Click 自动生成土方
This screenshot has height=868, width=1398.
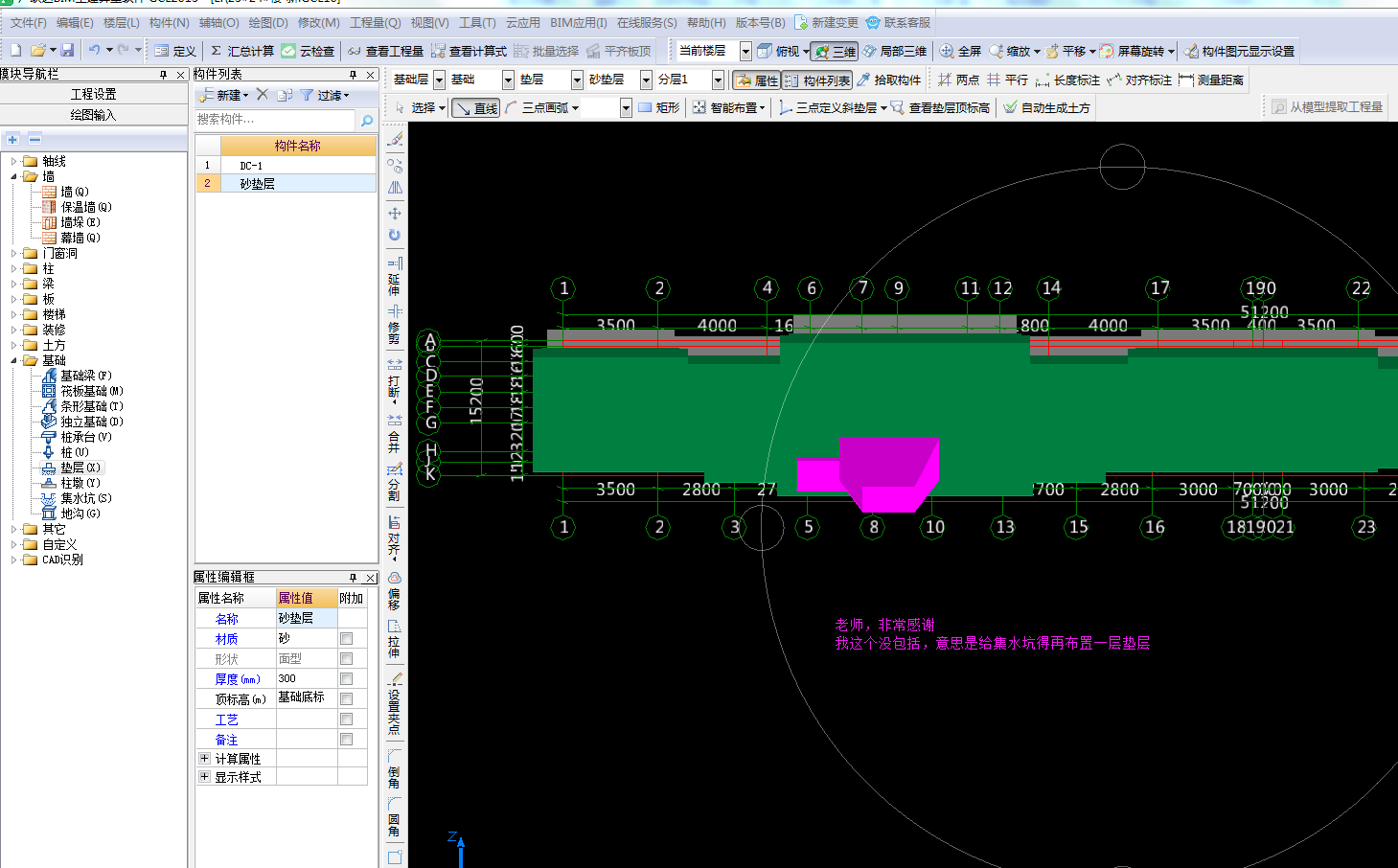[x=1046, y=107]
